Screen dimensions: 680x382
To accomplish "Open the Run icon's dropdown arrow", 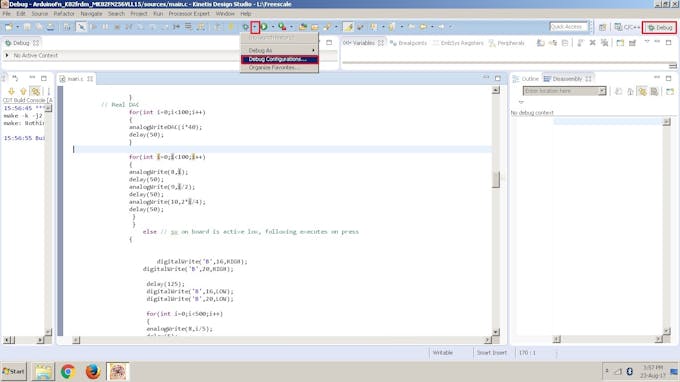I will pyautogui.click(x=273, y=27).
